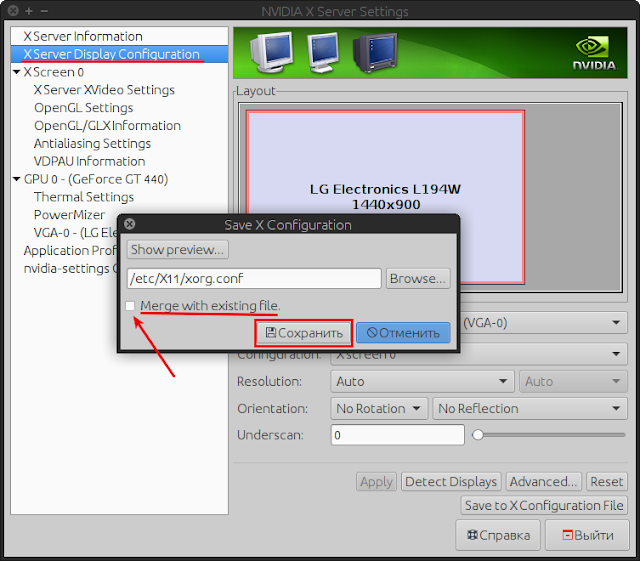The width and height of the screenshot is (640, 561).
Task: Click the Underscan value field
Action: click(398, 435)
